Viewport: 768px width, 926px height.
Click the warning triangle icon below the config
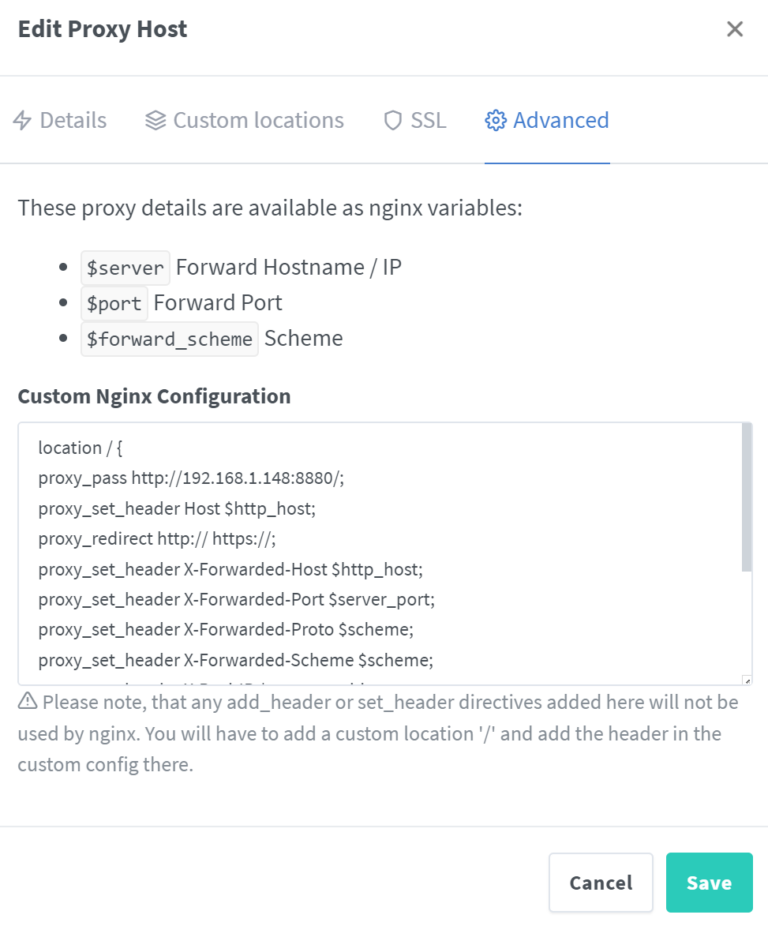[x=26, y=701]
